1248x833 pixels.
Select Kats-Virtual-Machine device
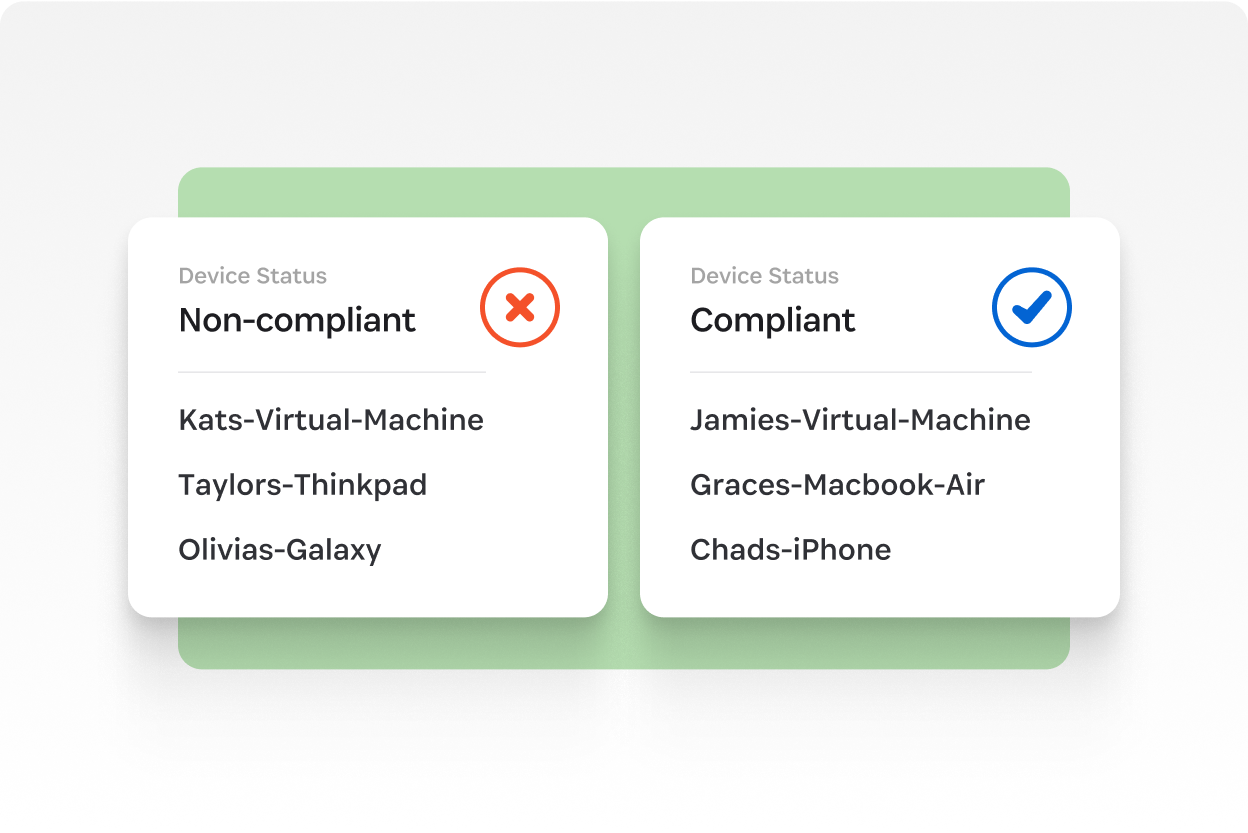click(x=331, y=420)
